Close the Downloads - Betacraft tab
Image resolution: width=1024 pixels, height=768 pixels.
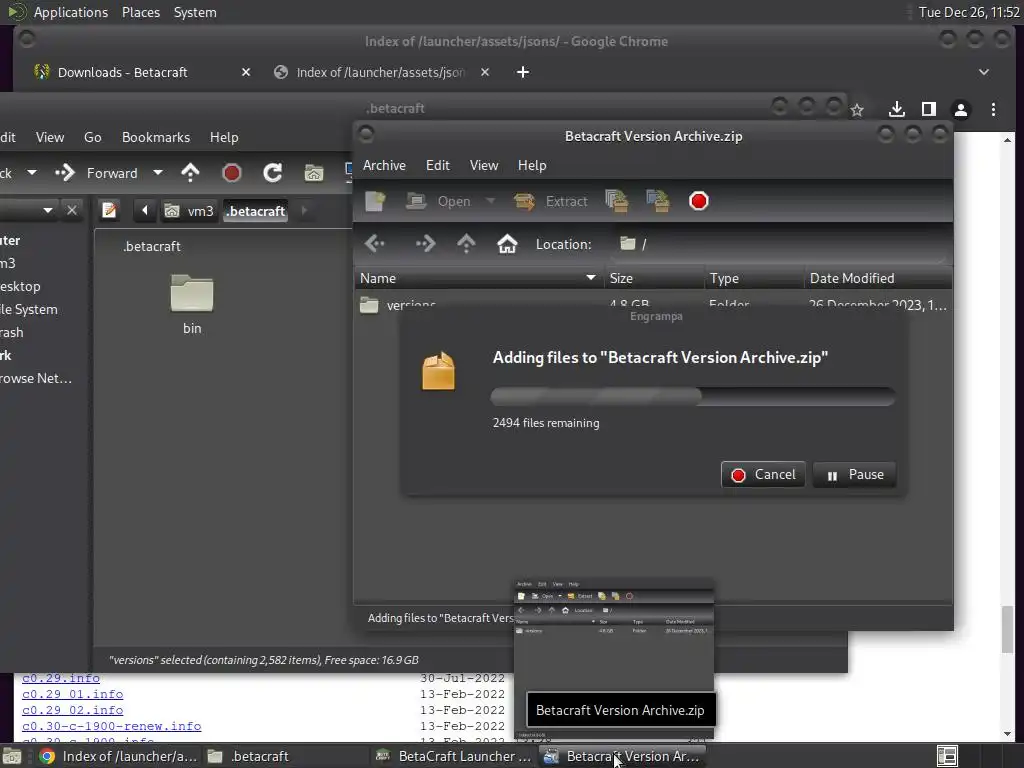[246, 72]
